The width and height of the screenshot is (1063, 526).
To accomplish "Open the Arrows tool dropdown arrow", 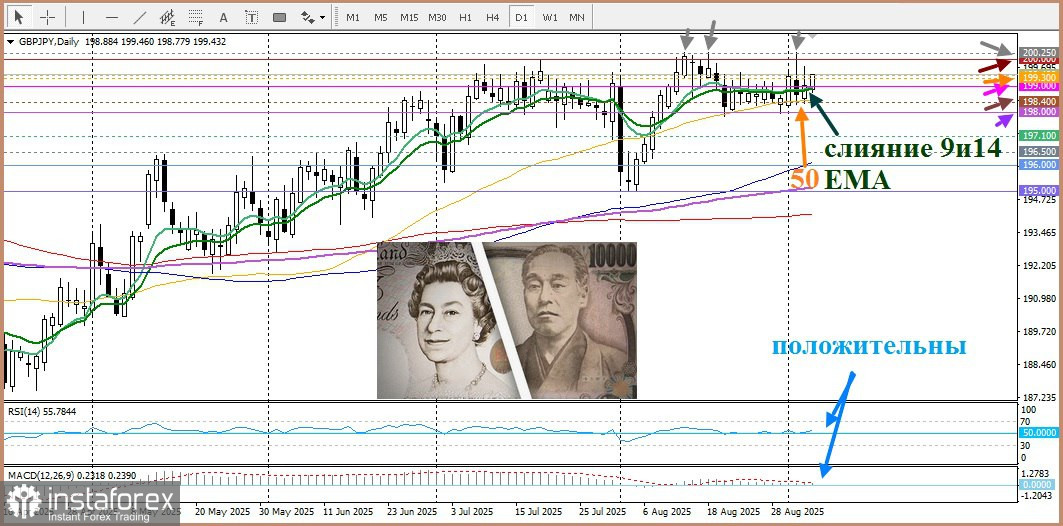I will 323,18.
